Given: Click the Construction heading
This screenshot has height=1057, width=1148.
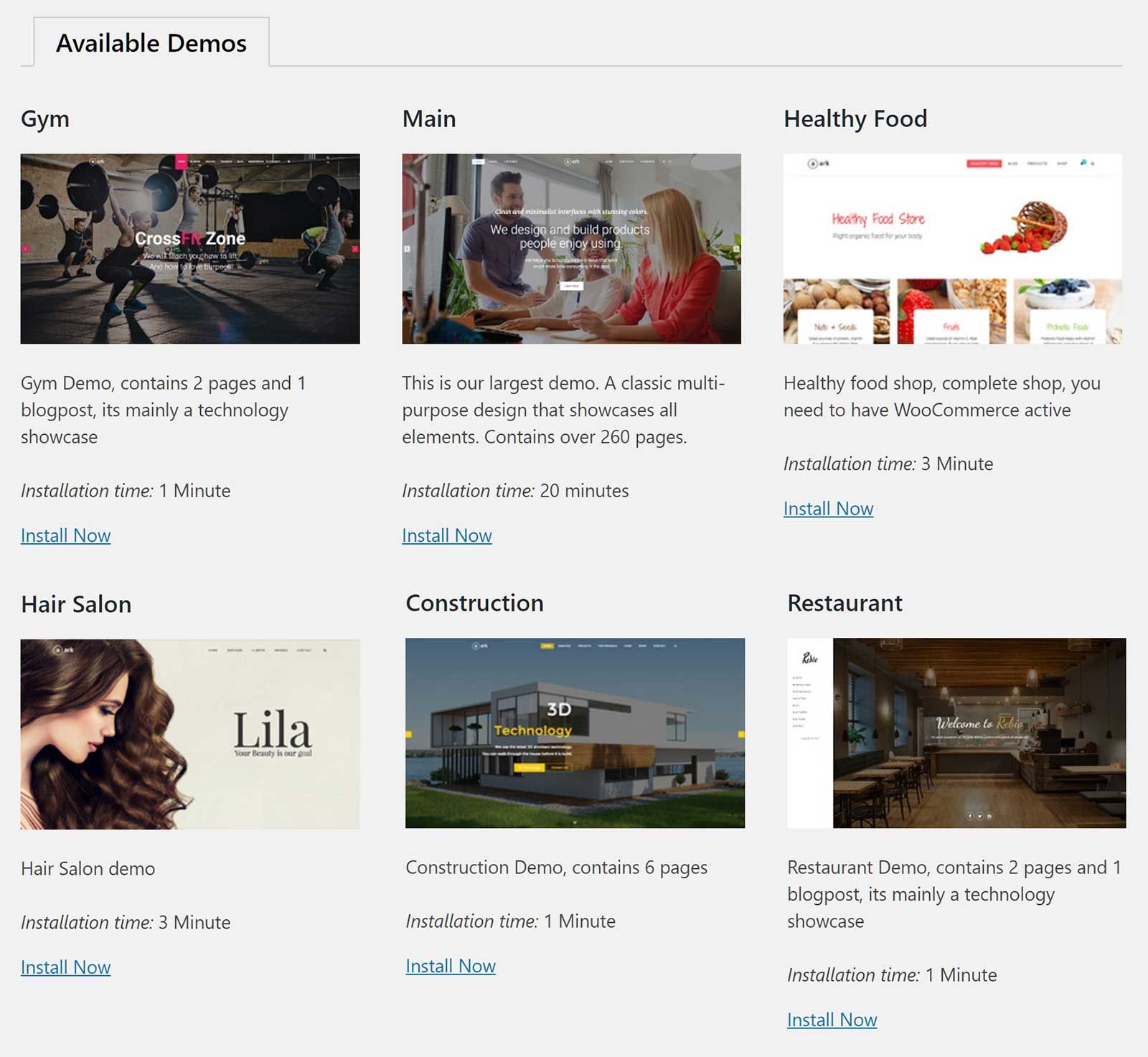Looking at the screenshot, I should click(x=474, y=603).
